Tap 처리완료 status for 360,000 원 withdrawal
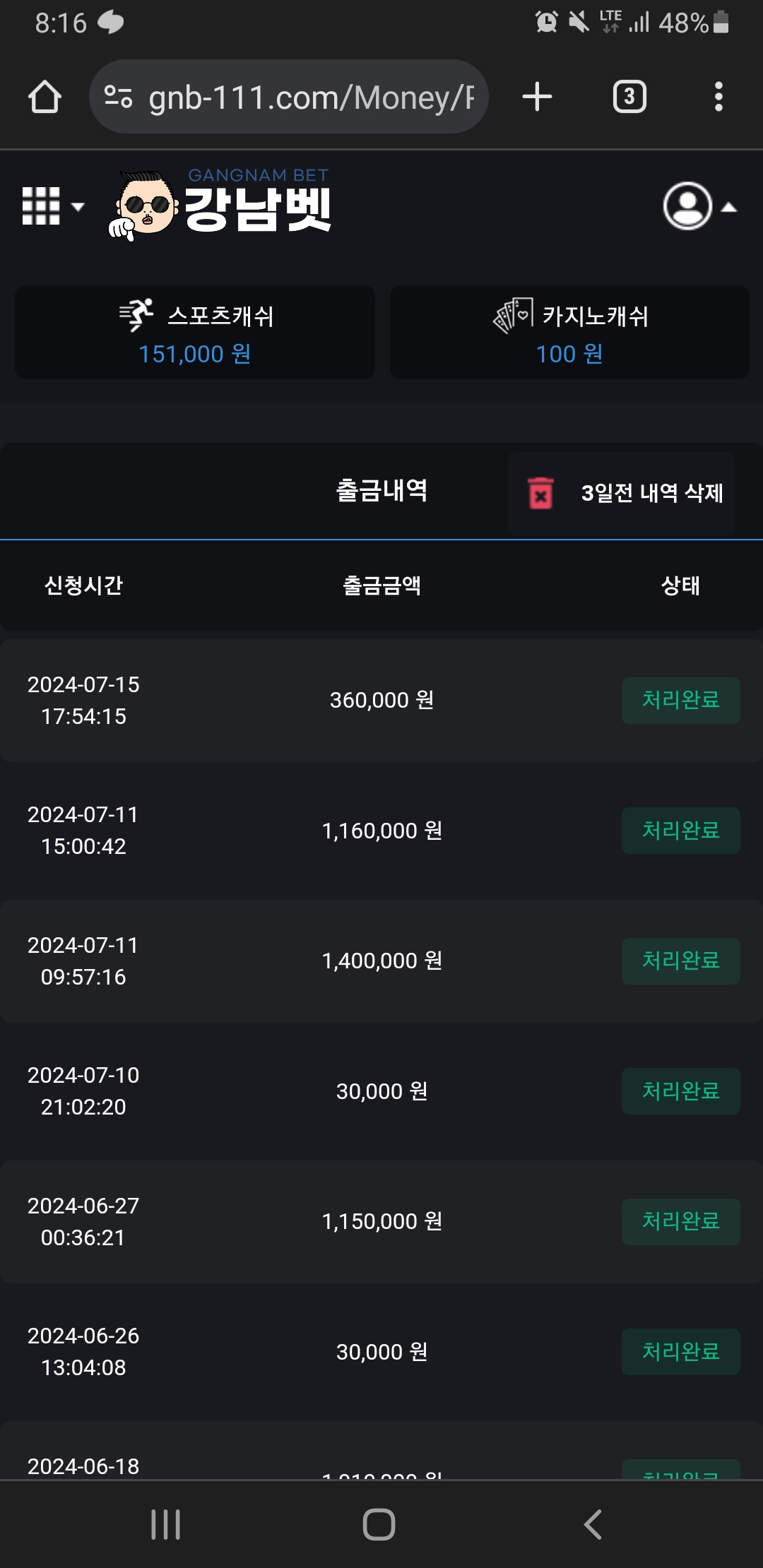 680,700
